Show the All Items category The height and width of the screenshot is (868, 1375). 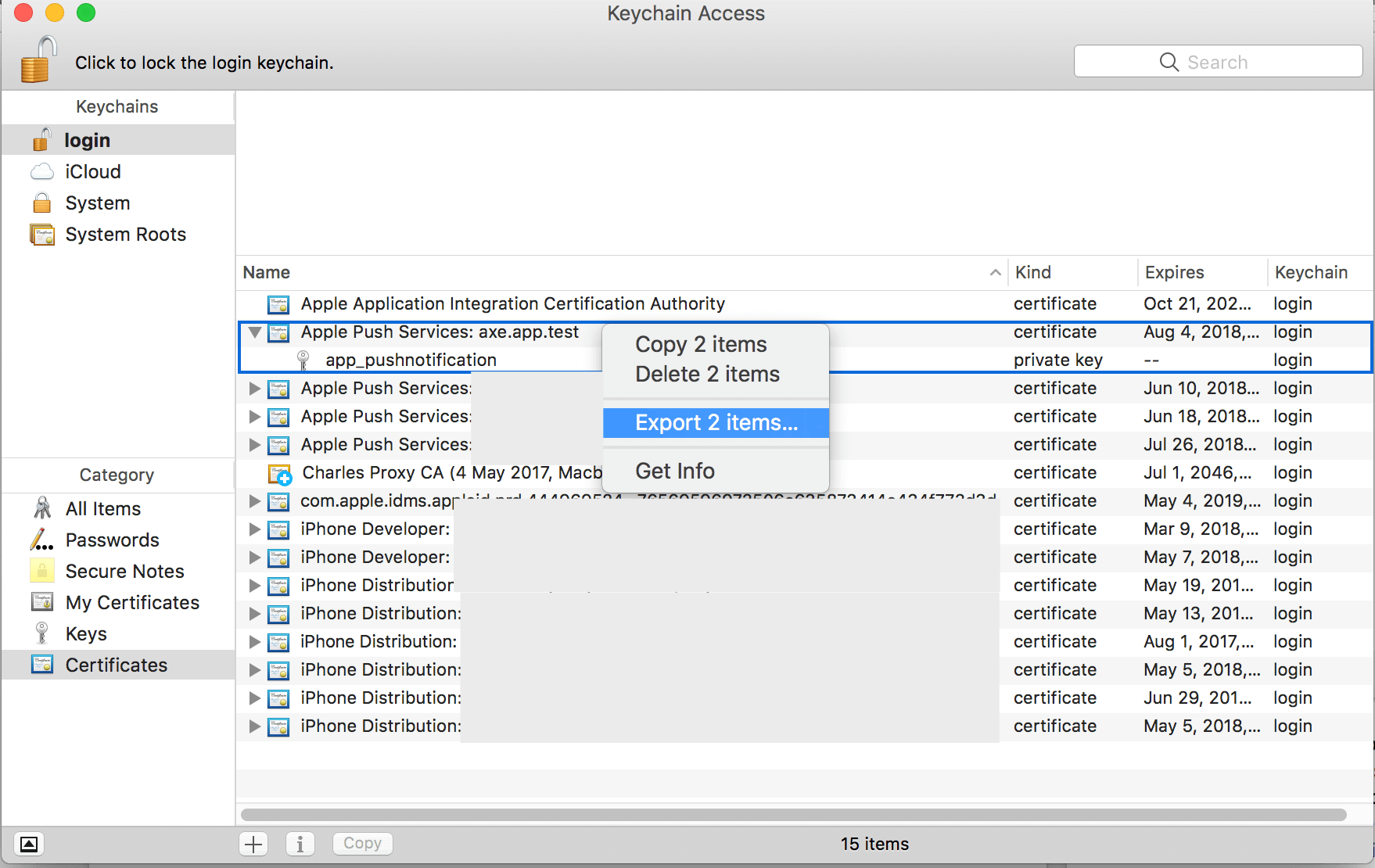click(118, 508)
